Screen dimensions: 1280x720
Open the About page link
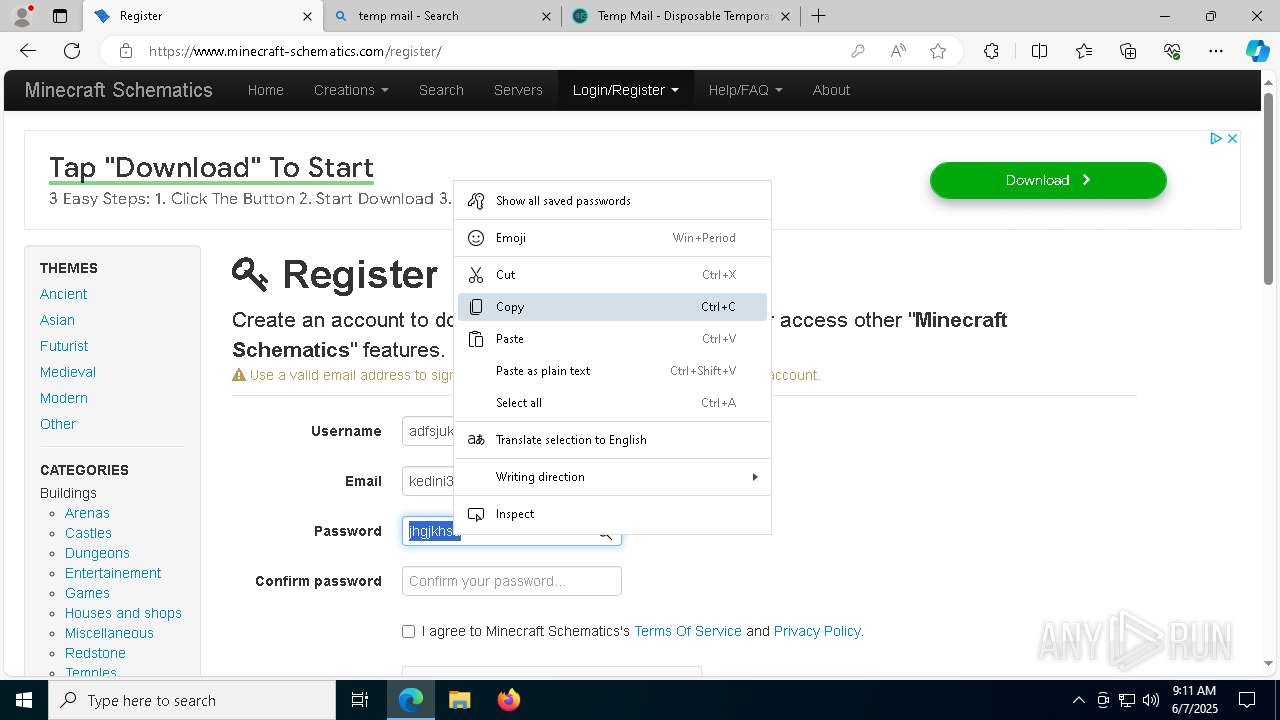pyautogui.click(x=831, y=90)
